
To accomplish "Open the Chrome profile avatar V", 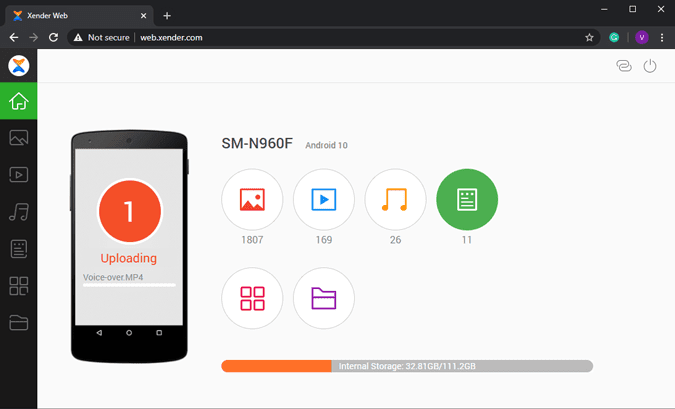I will [641, 37].
